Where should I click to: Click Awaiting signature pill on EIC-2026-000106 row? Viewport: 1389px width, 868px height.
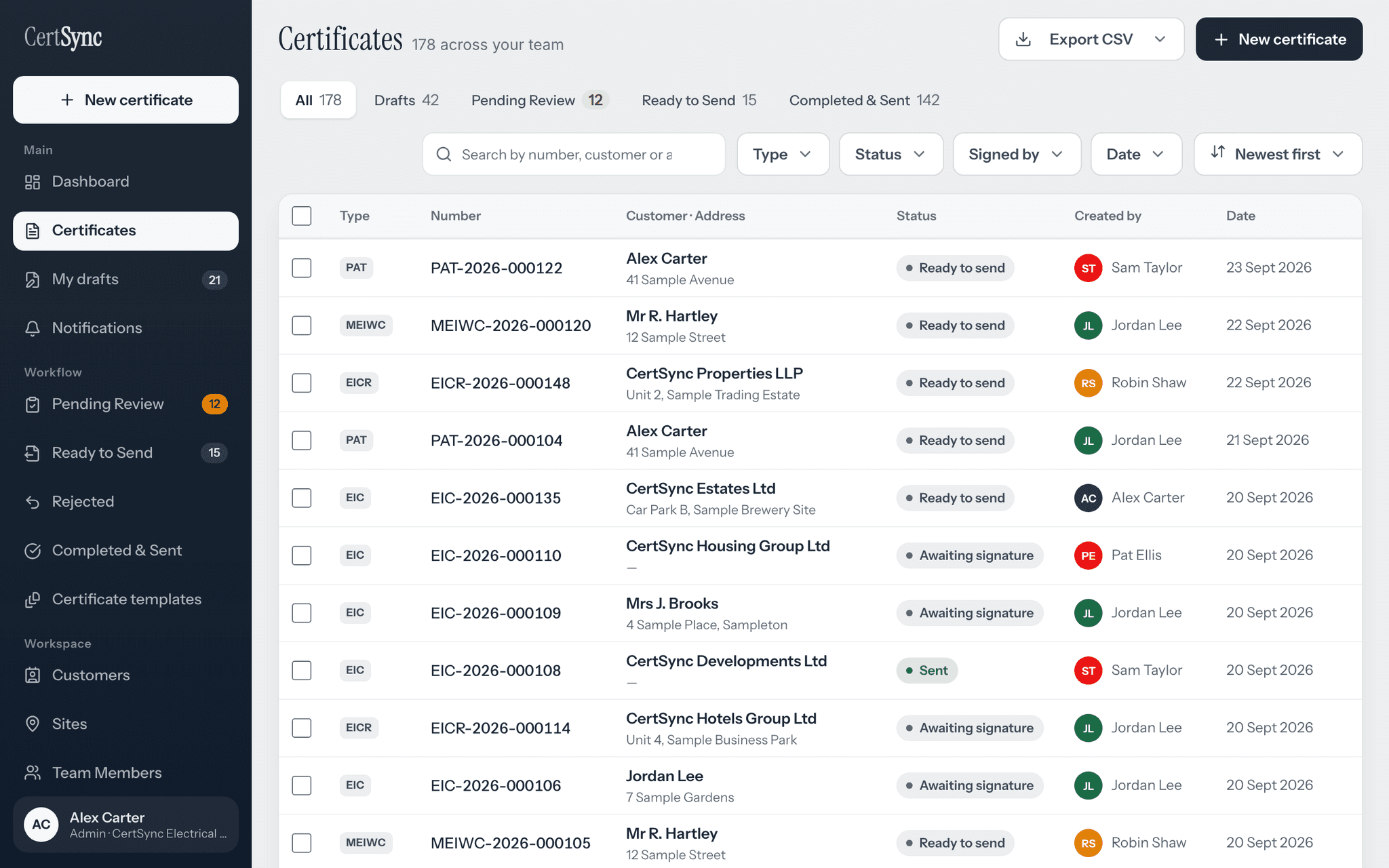click(x=969, y=785)
